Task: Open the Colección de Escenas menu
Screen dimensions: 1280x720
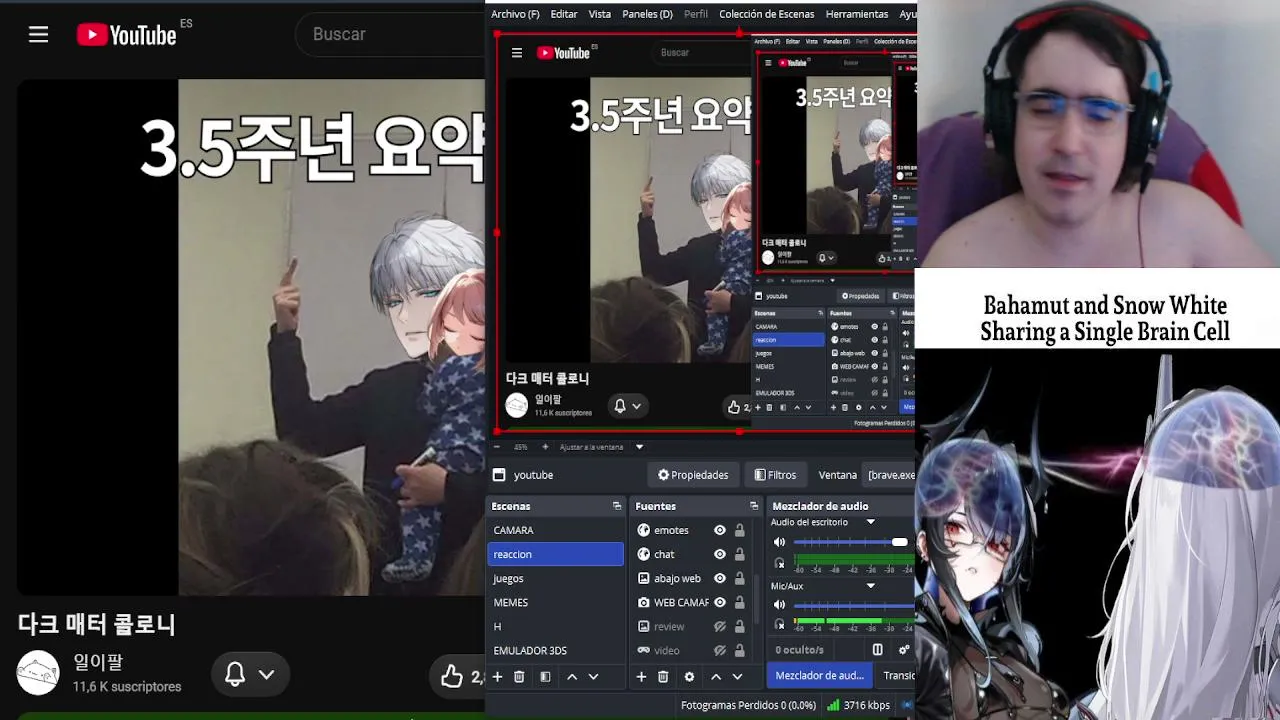Action: (767, 14)
